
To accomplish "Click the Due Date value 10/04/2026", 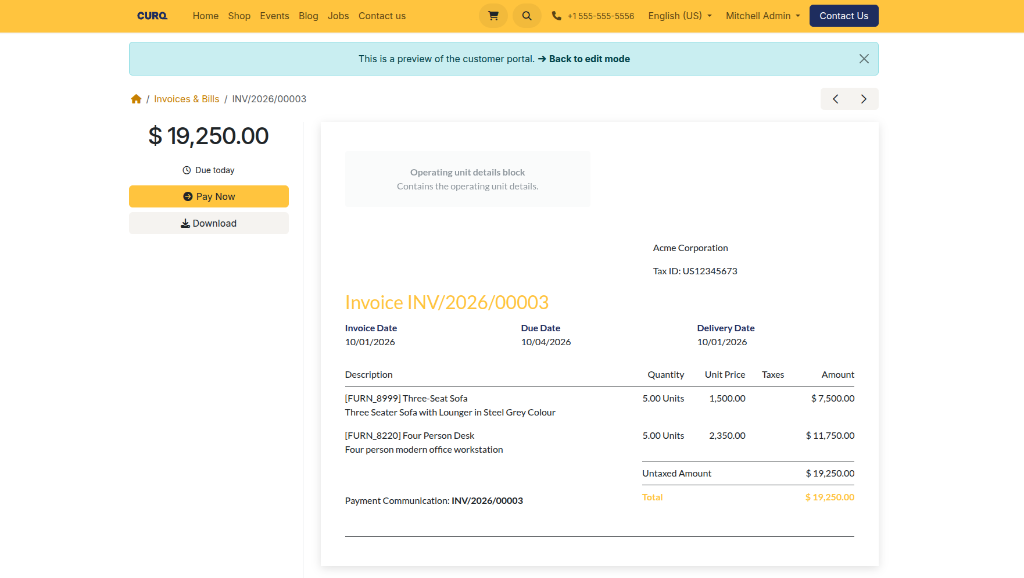I will (546, 342).
